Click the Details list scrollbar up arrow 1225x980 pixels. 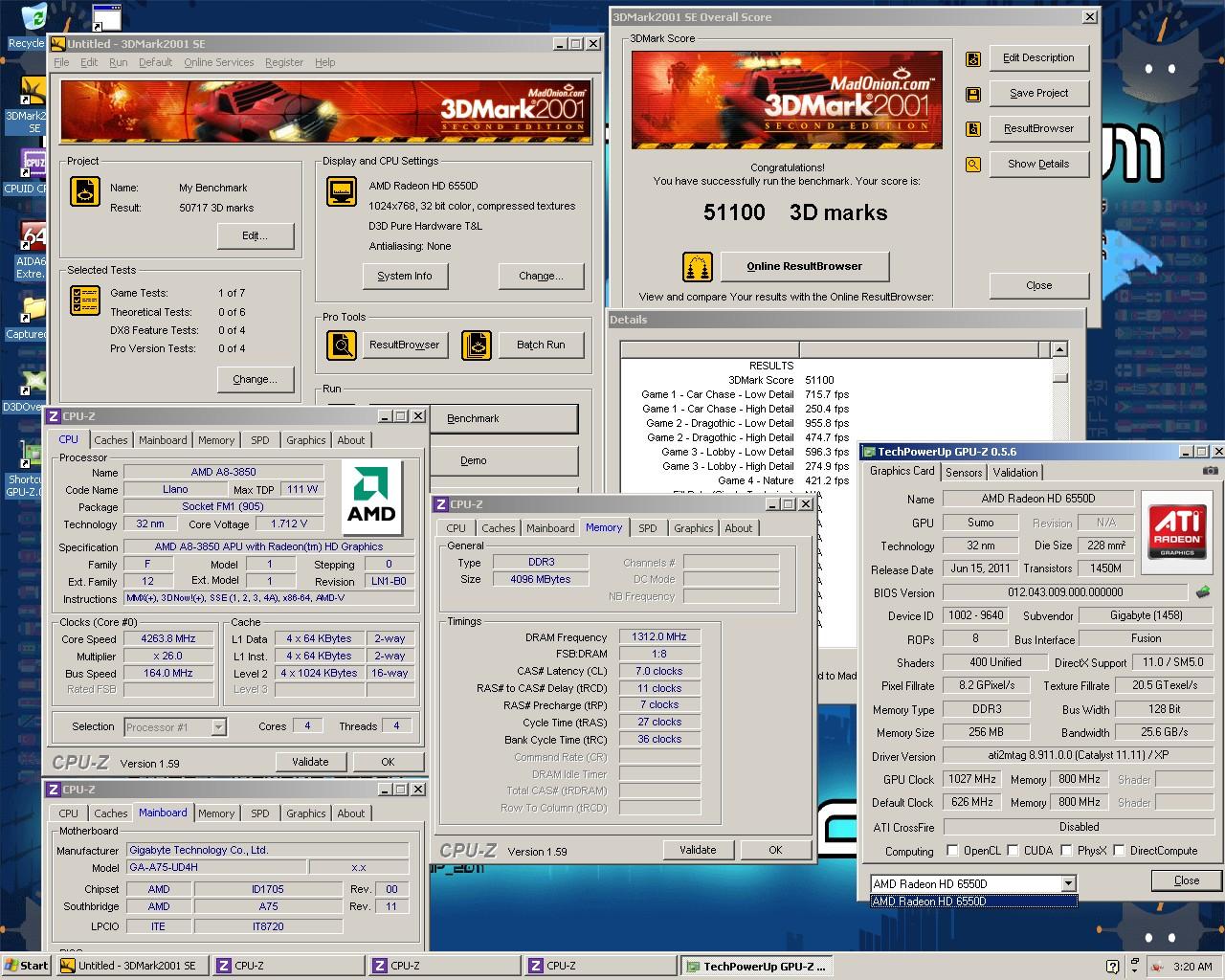coord(1059,349)
